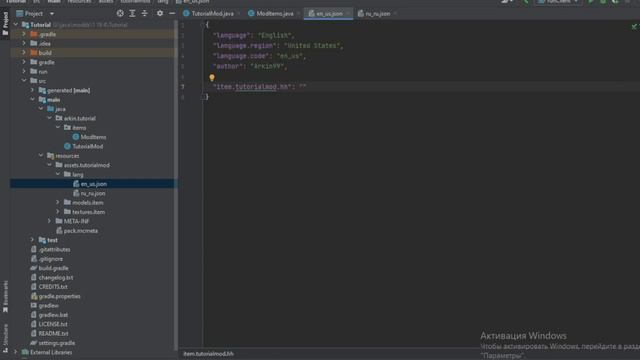This screenshot has height=360, width=640.
Task: Click the Project panel vertical scrollbar
Action: 176,184
